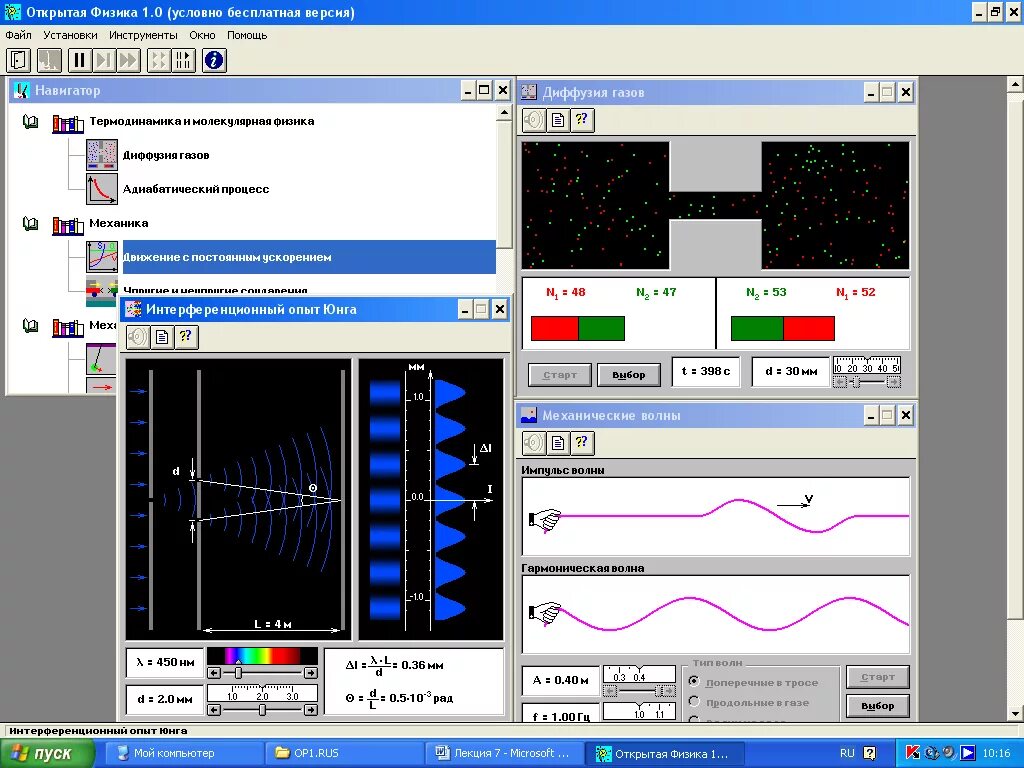Click help icon in Механические волны window
The height and width of the screenshot is (768, 1024).
(582, 443)
